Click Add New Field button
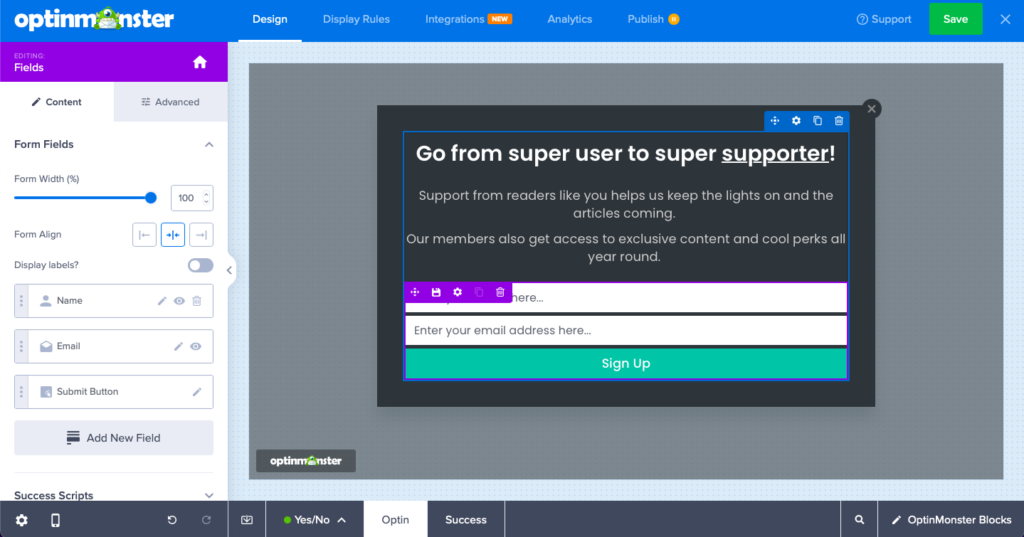 pos(114,438)
